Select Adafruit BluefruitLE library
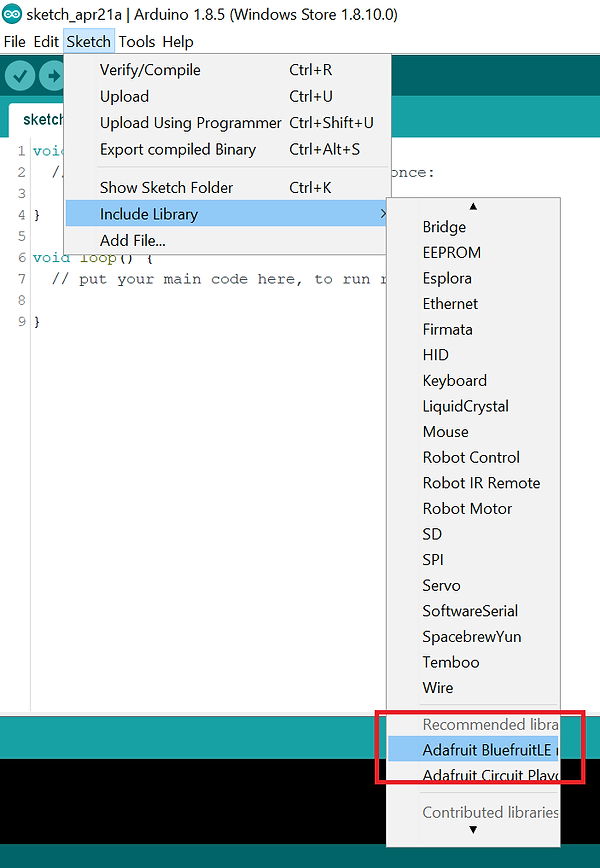The width and height of the screenshot is (600, 868). click(x=473, y=750)
